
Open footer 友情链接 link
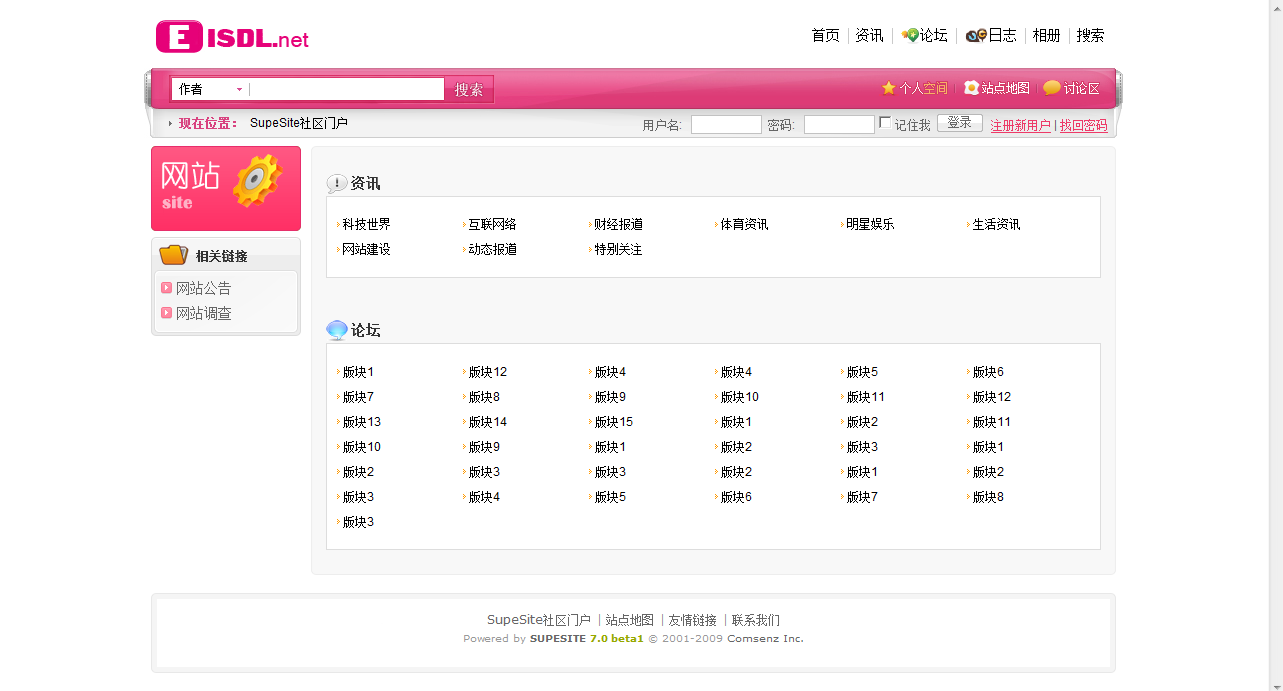tap(692, 620)
